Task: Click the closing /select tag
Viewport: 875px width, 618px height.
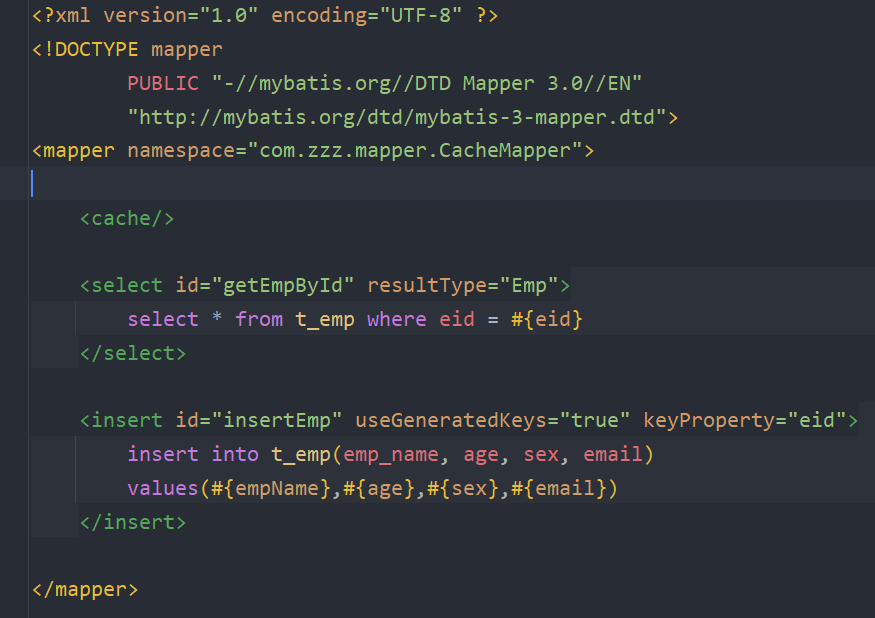Action: 133,353
